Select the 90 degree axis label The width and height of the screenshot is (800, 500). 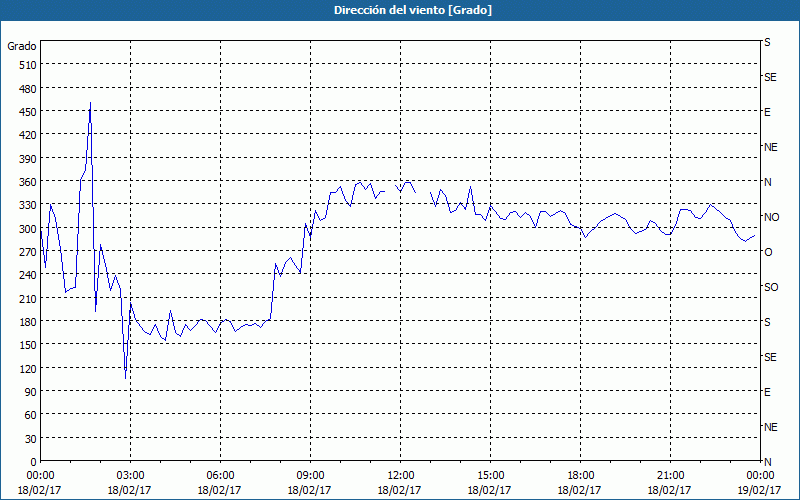coord(31,392)
